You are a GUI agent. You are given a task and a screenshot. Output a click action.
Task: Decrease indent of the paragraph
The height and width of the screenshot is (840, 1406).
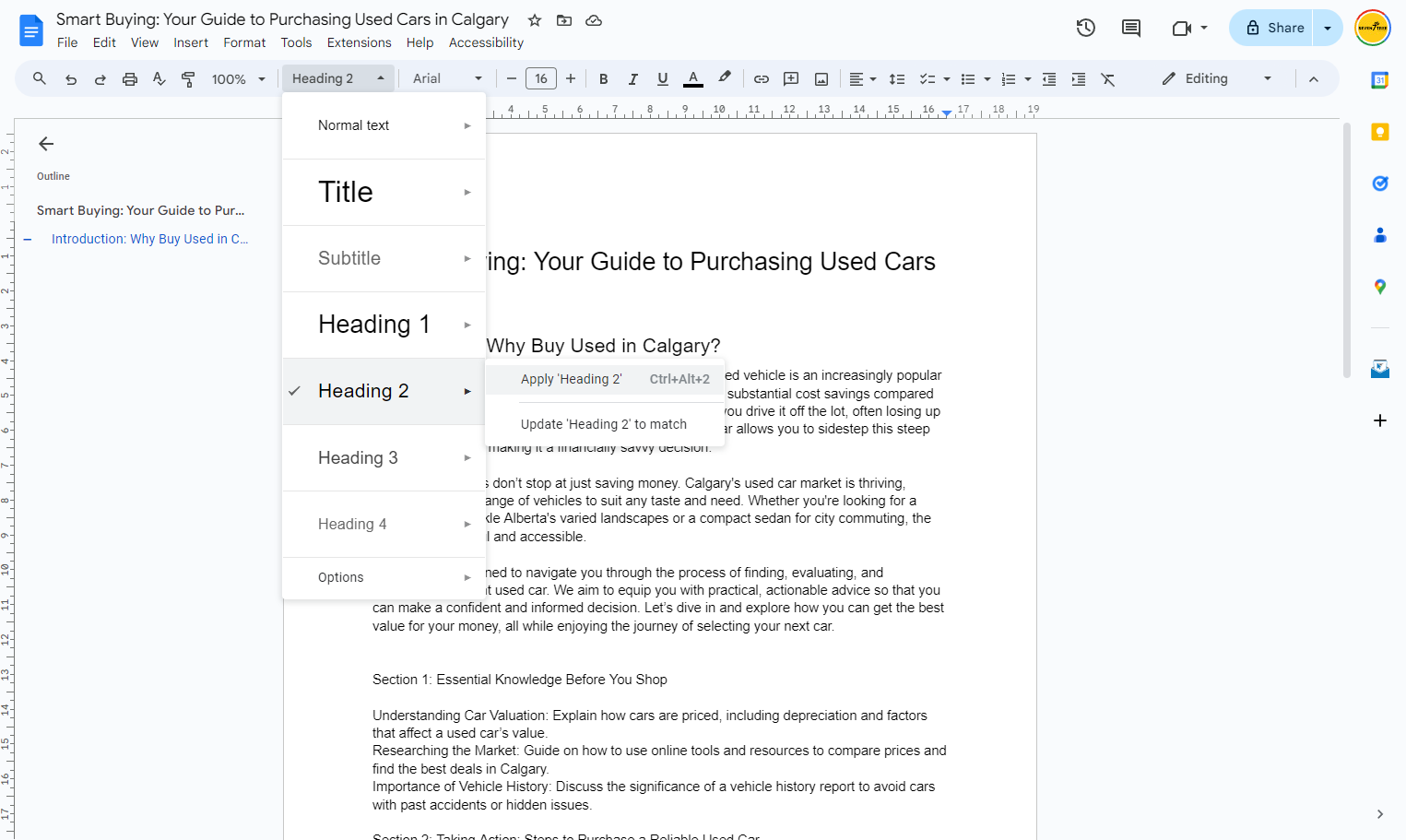[1049, 79]
